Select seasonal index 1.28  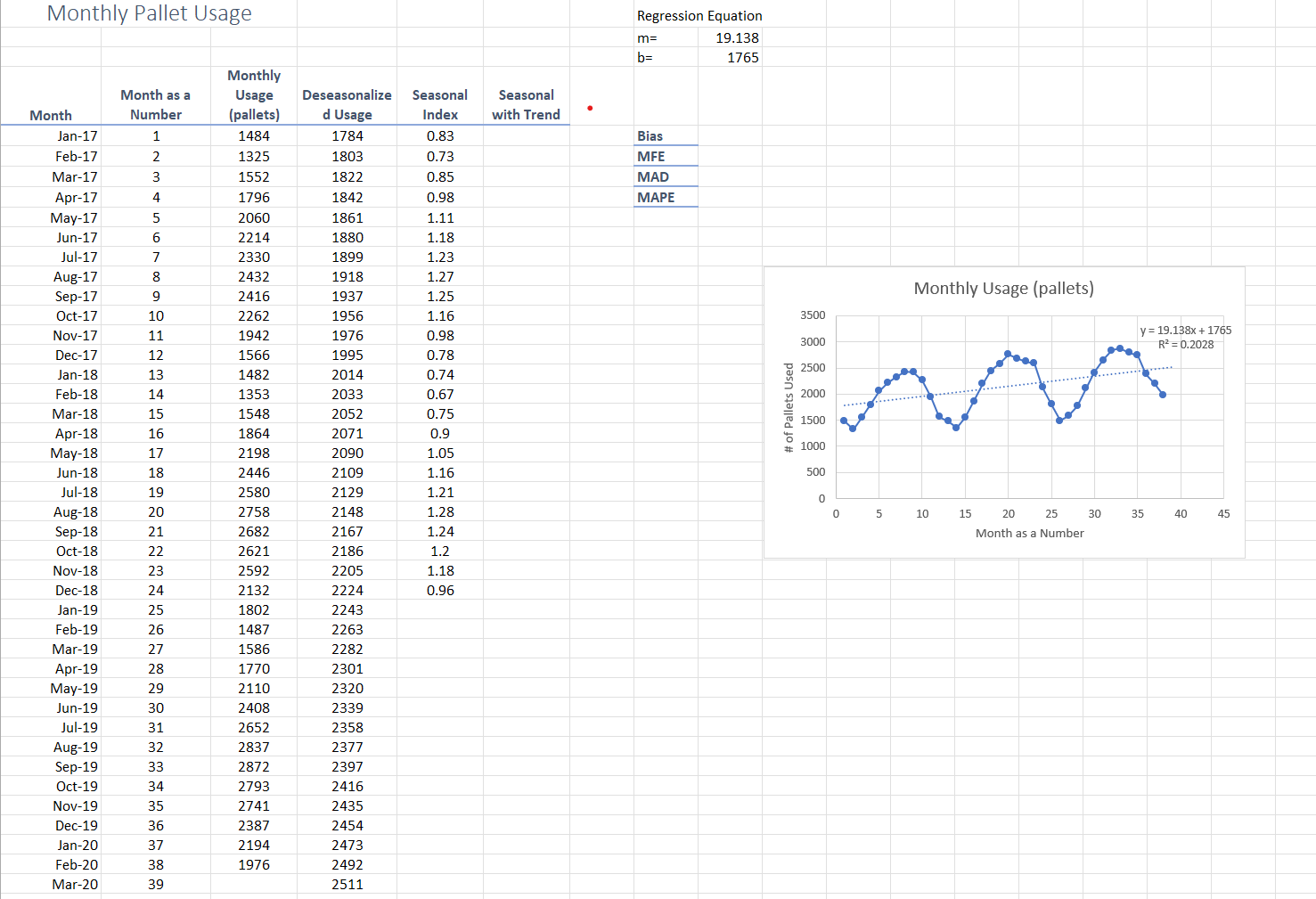(440, 512)
